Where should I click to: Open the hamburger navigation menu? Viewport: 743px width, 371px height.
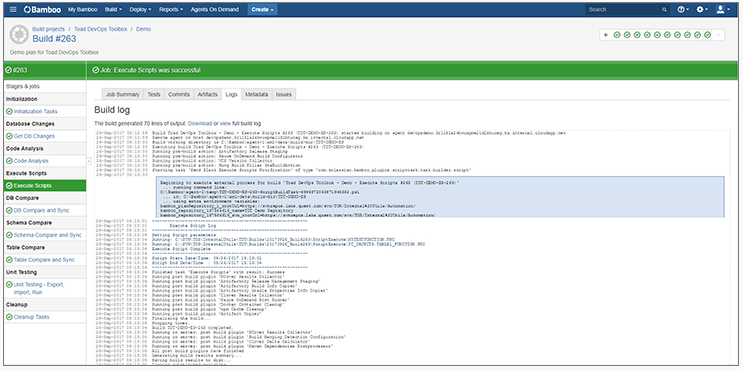pos(13,9)
